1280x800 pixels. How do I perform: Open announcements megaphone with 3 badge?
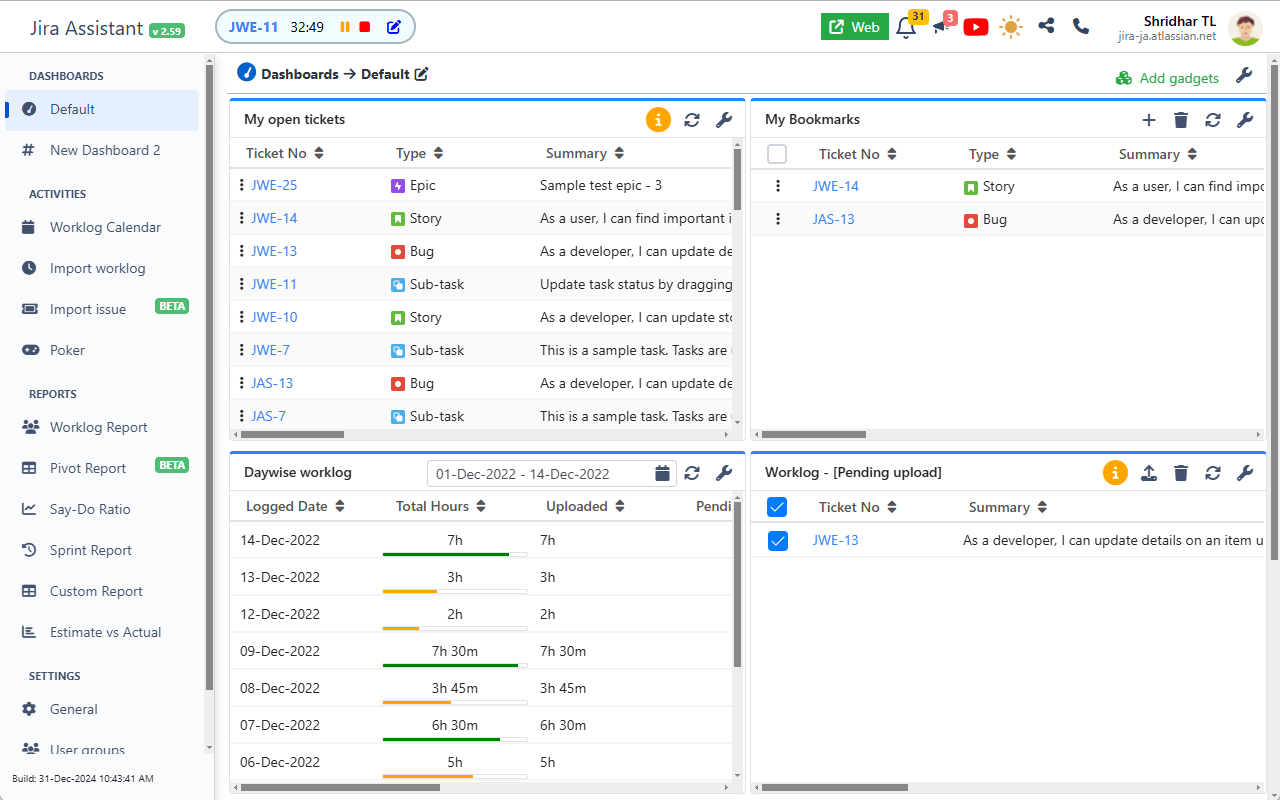[x=942, y=27]
